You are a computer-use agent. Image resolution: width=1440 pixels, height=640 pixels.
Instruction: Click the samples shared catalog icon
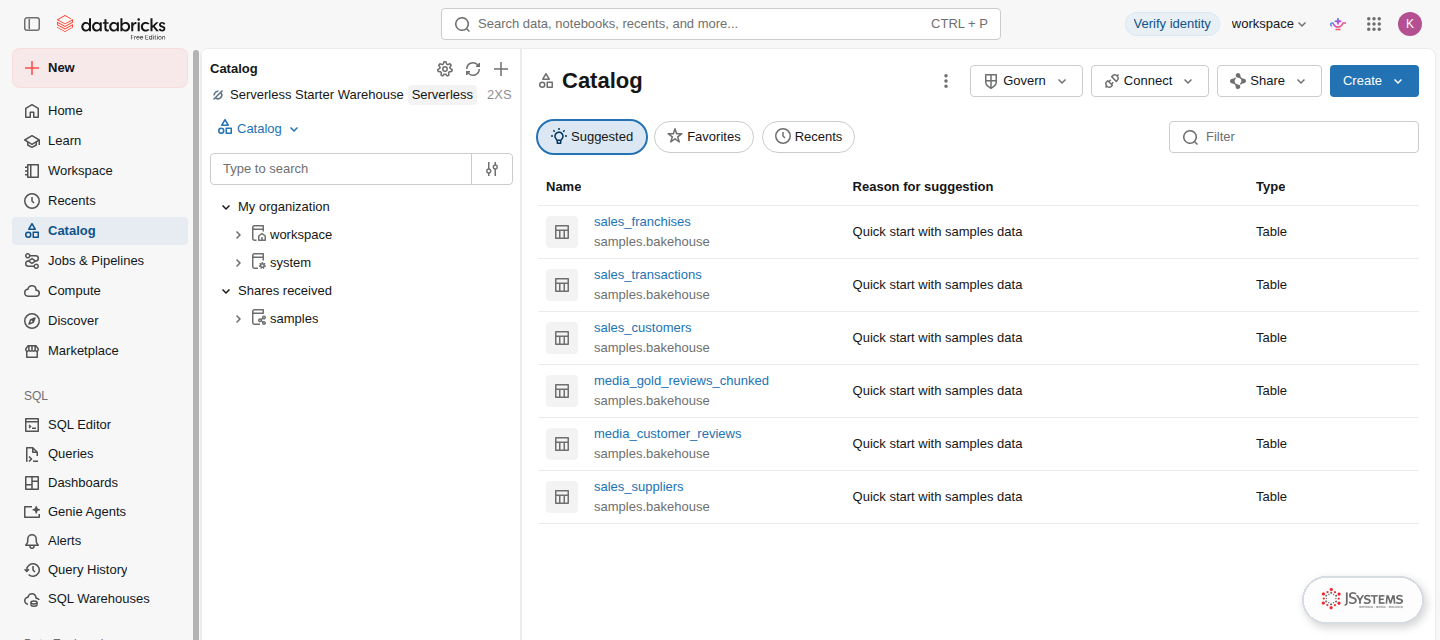(x=258, y=319)
